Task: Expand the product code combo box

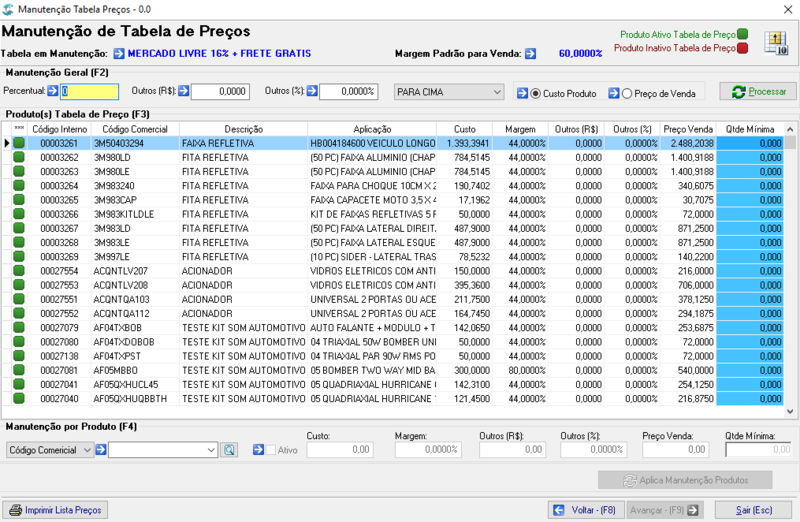Action: point(211,450)
